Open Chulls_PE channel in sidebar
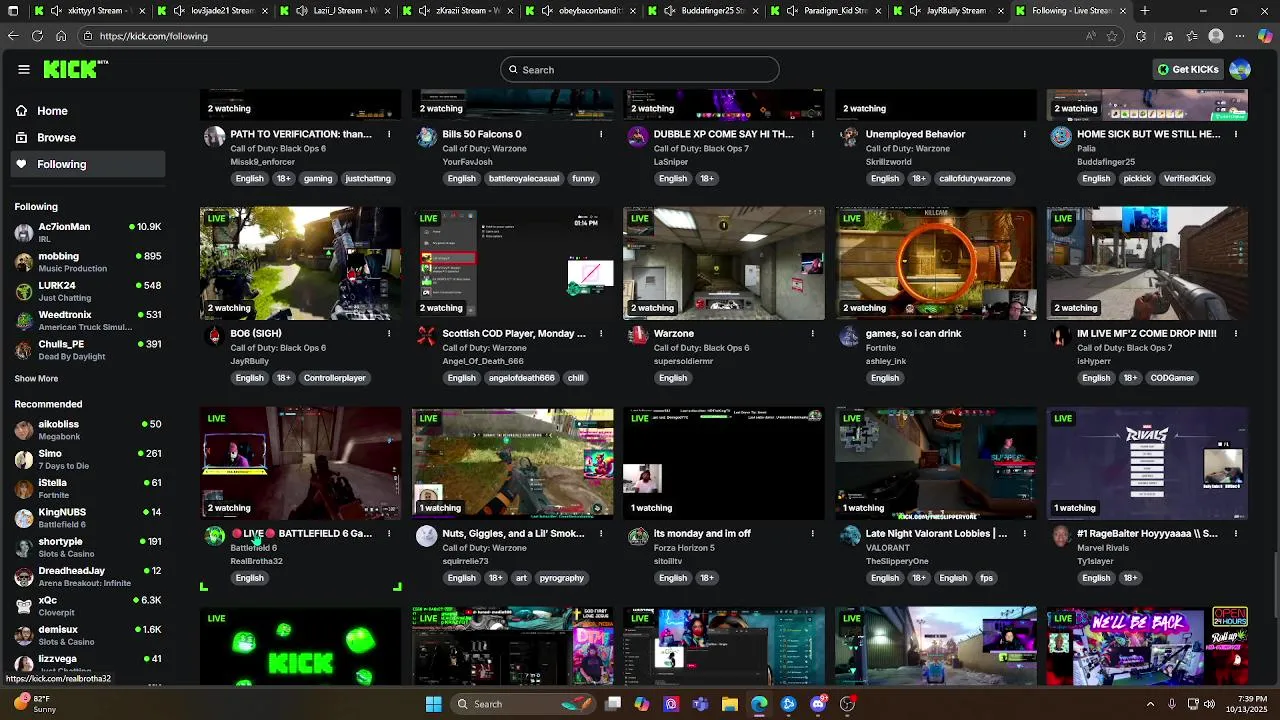This screenshot has height=720, width=1280. (x=87, y=350)
